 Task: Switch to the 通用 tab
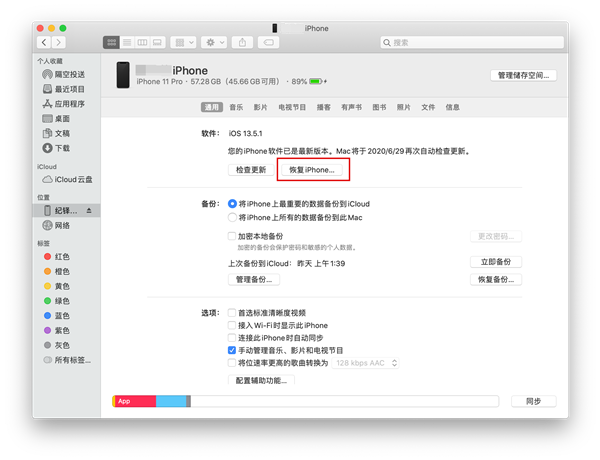tap(212, 107)
